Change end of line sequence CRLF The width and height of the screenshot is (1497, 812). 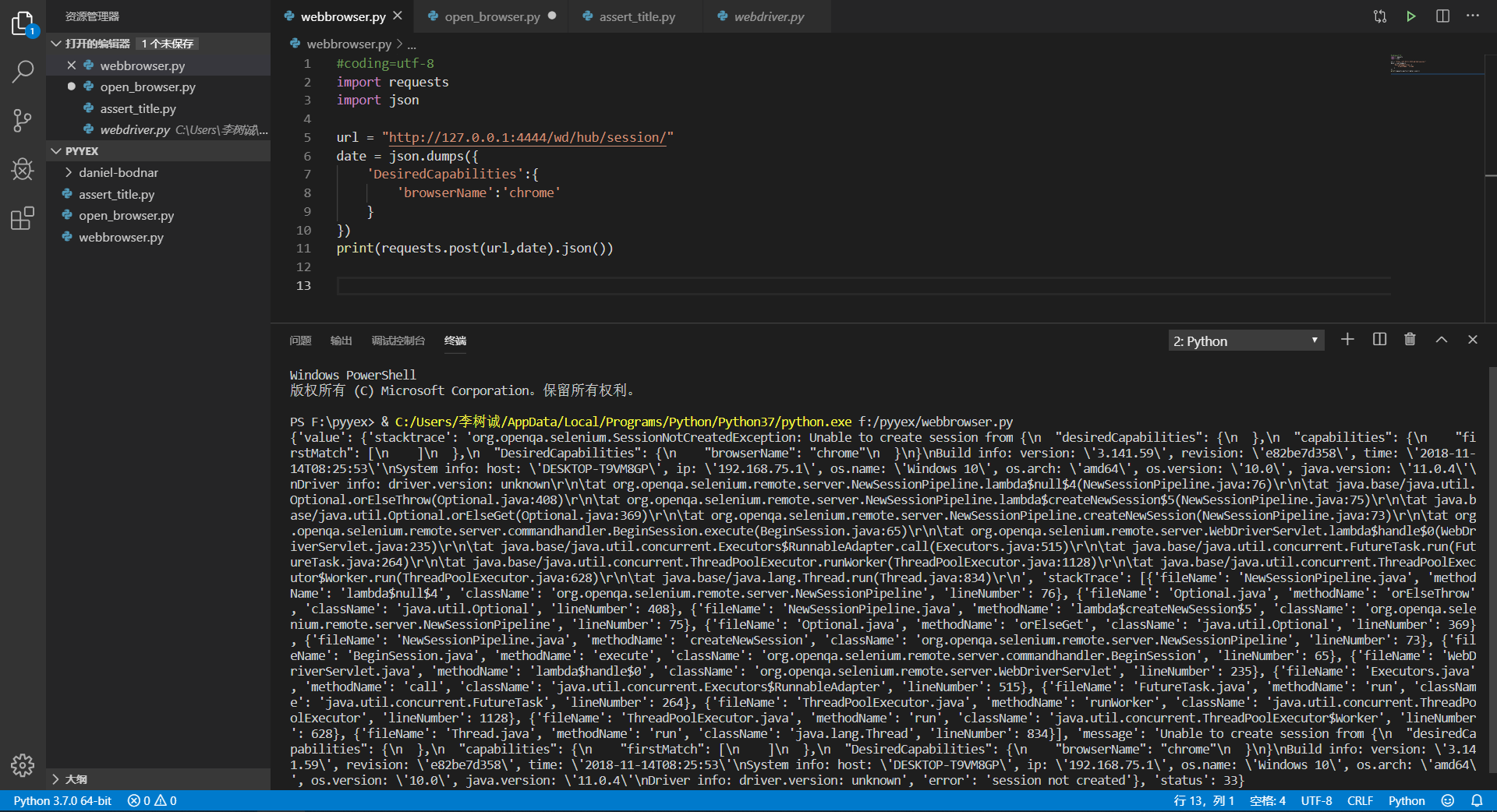tap(1360, 800)
